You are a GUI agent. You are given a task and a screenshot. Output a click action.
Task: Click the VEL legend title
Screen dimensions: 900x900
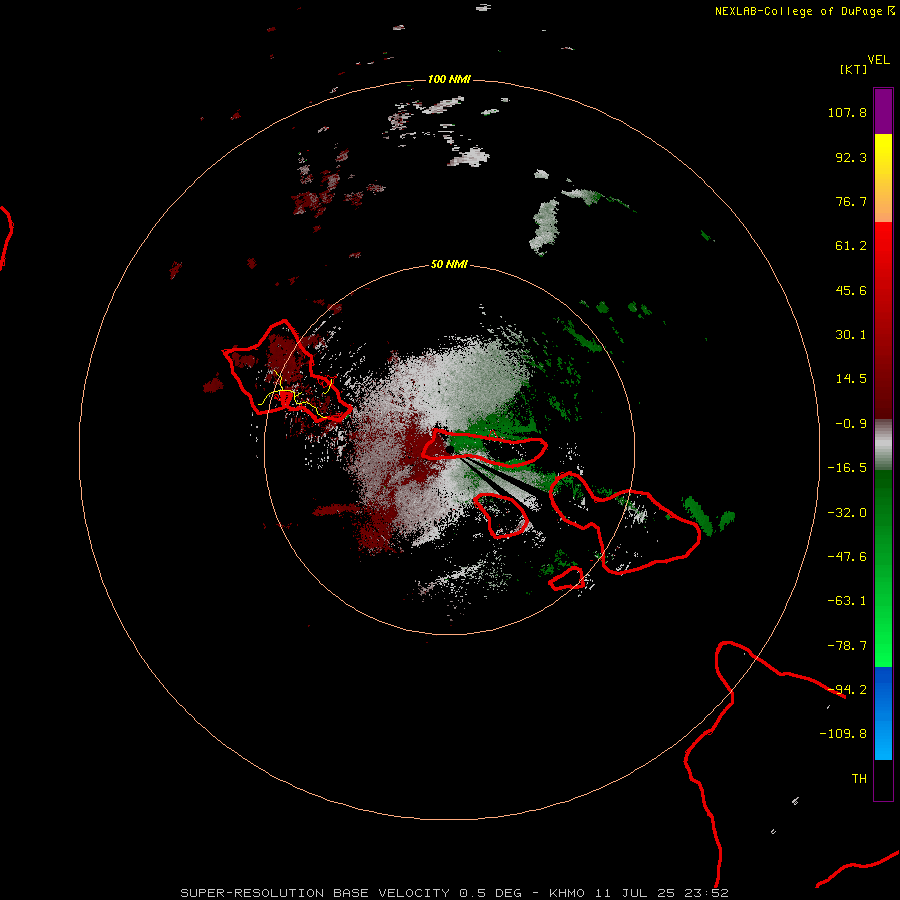click(878, 60)
